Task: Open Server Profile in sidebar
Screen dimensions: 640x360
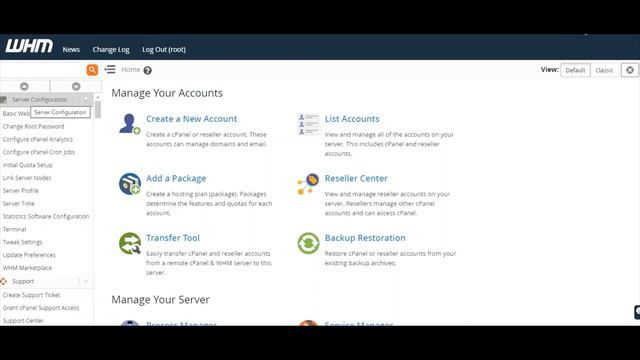Action: pyautogui.click(x=20, y=191)
